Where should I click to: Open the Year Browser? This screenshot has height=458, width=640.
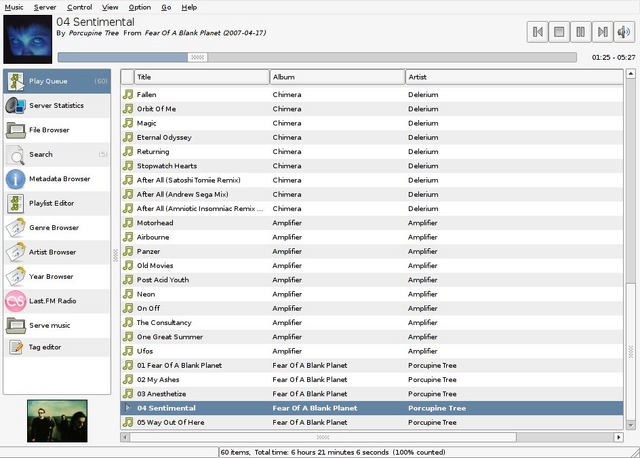coord(57,277)
